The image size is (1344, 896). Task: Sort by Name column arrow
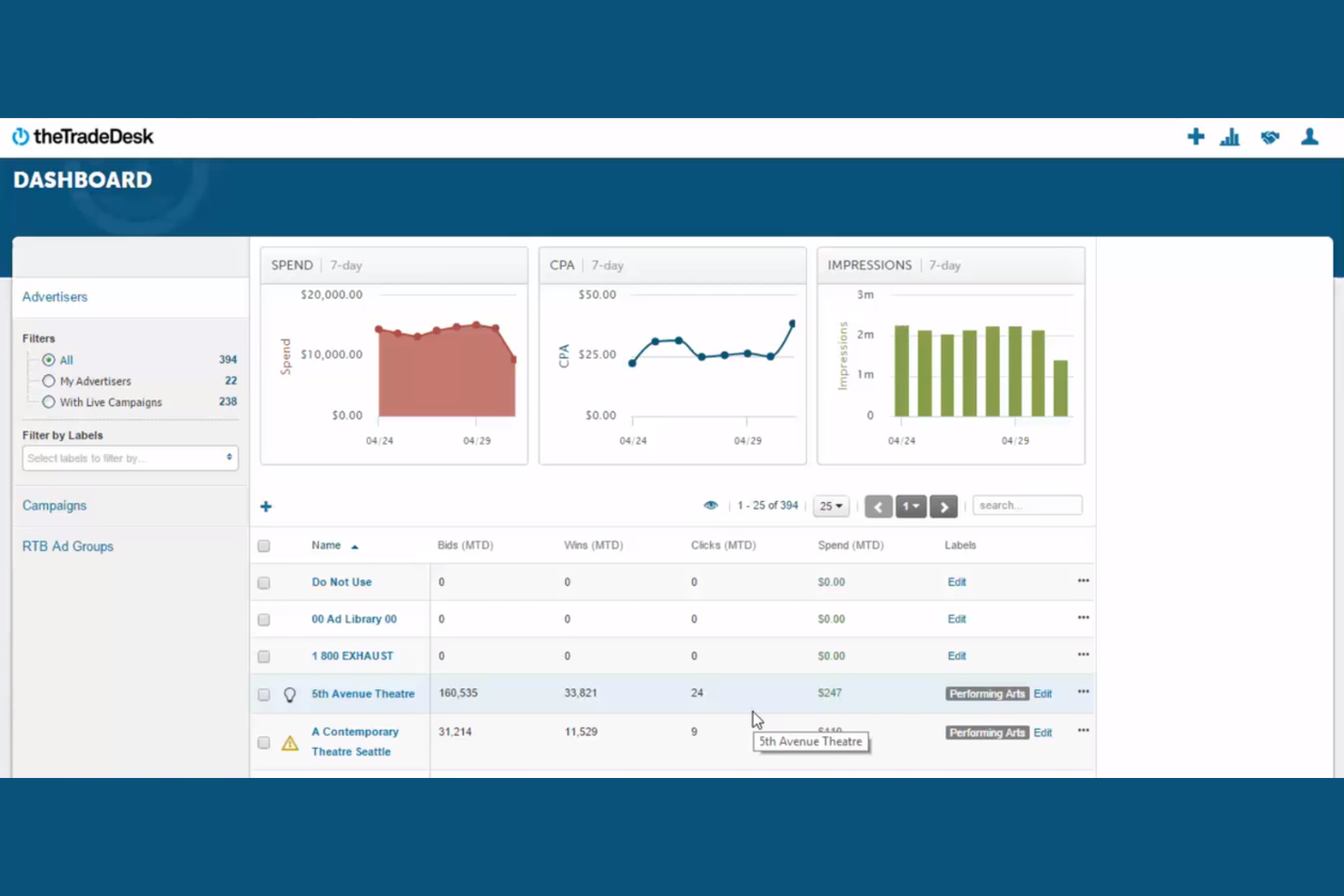[x=355, y=546]
